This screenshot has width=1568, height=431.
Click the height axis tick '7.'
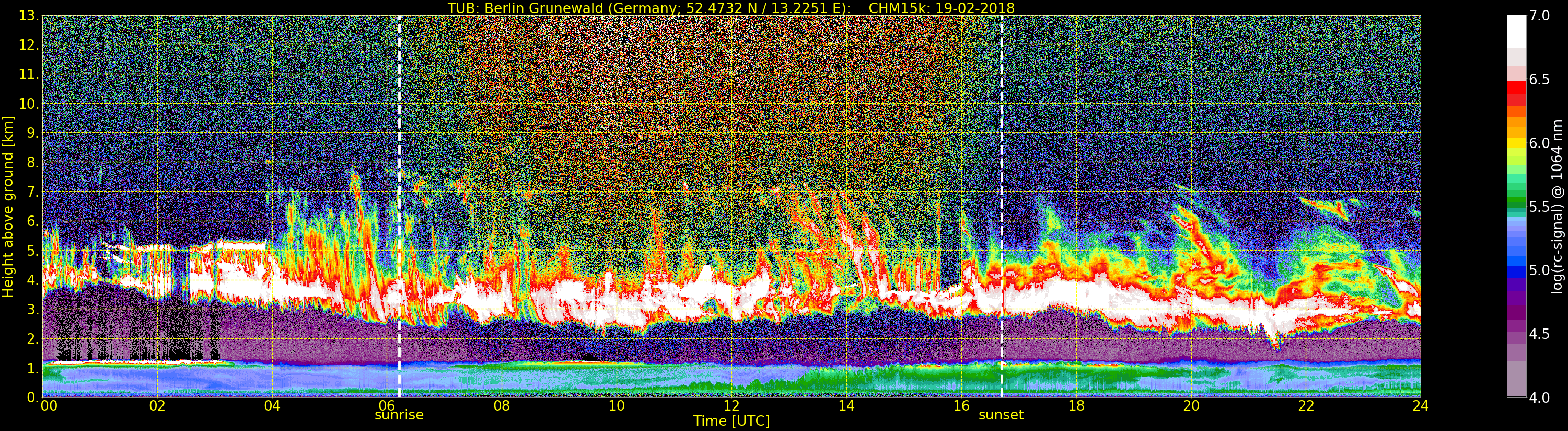coord(32,192)
